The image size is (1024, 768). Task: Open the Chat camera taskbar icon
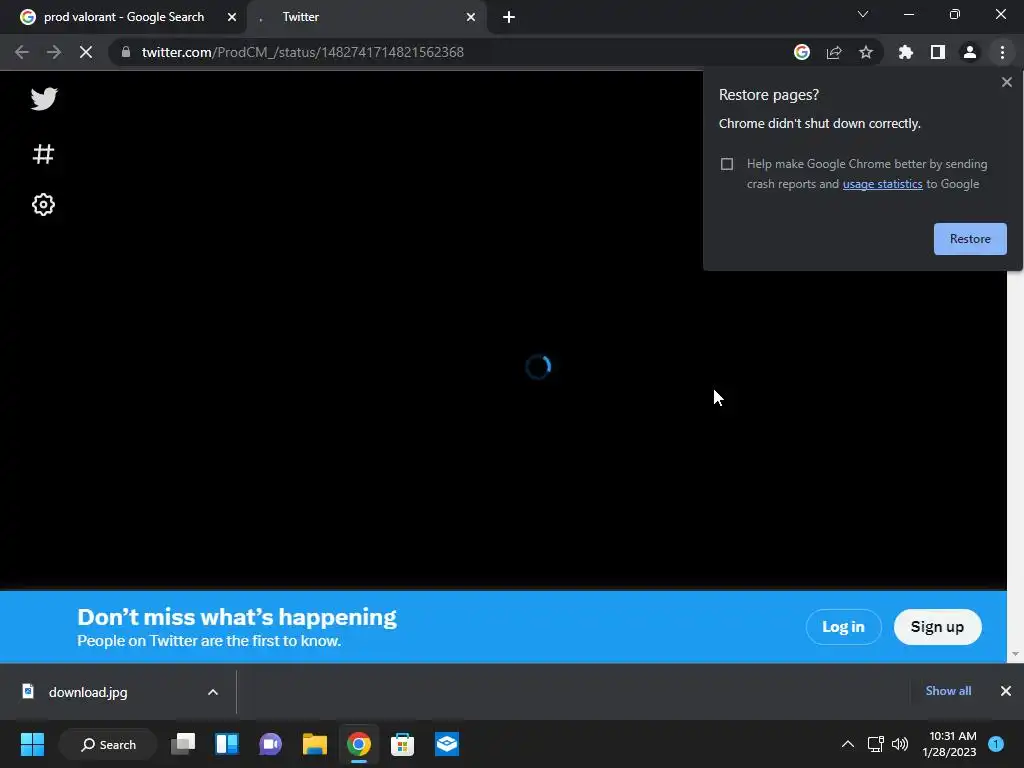(x=270, y=744)
